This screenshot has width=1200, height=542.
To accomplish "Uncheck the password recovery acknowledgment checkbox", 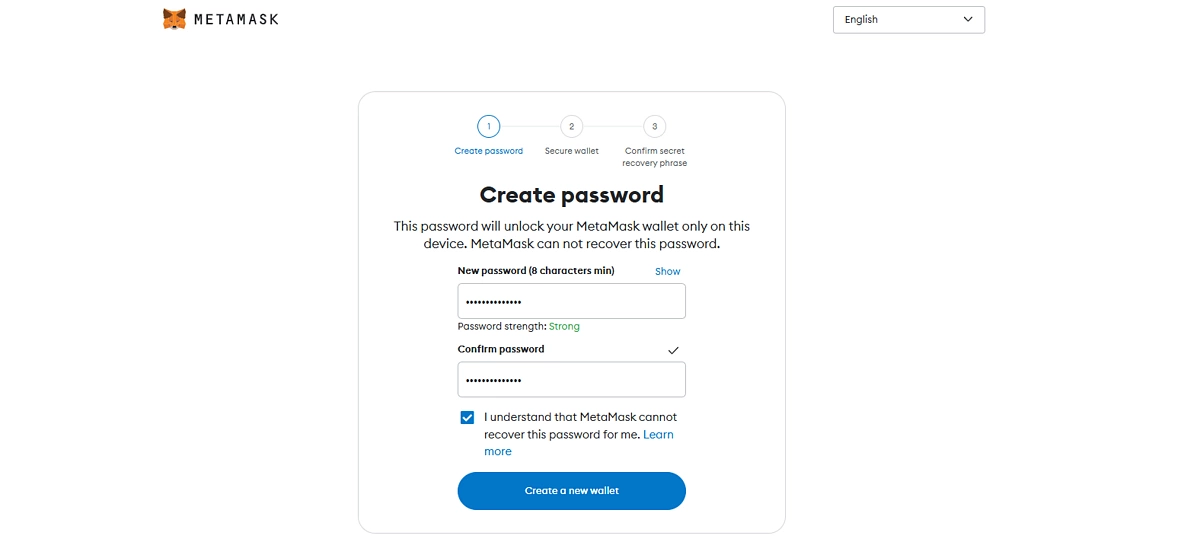I will (467, 417).
